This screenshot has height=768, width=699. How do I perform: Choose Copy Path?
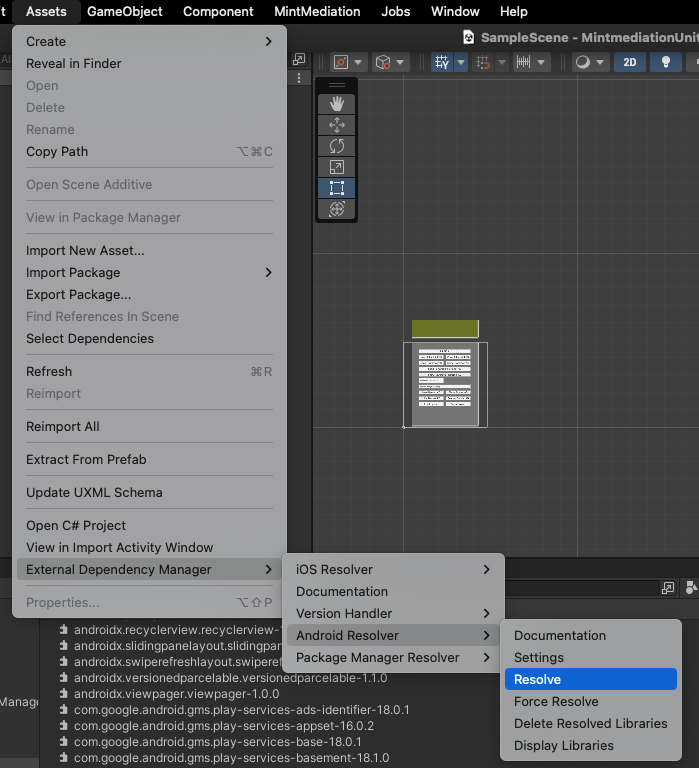(149, 152)
